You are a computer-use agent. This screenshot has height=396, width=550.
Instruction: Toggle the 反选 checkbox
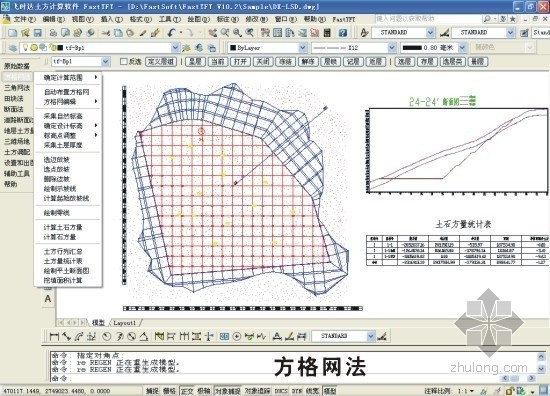click(x=123, y=62)
